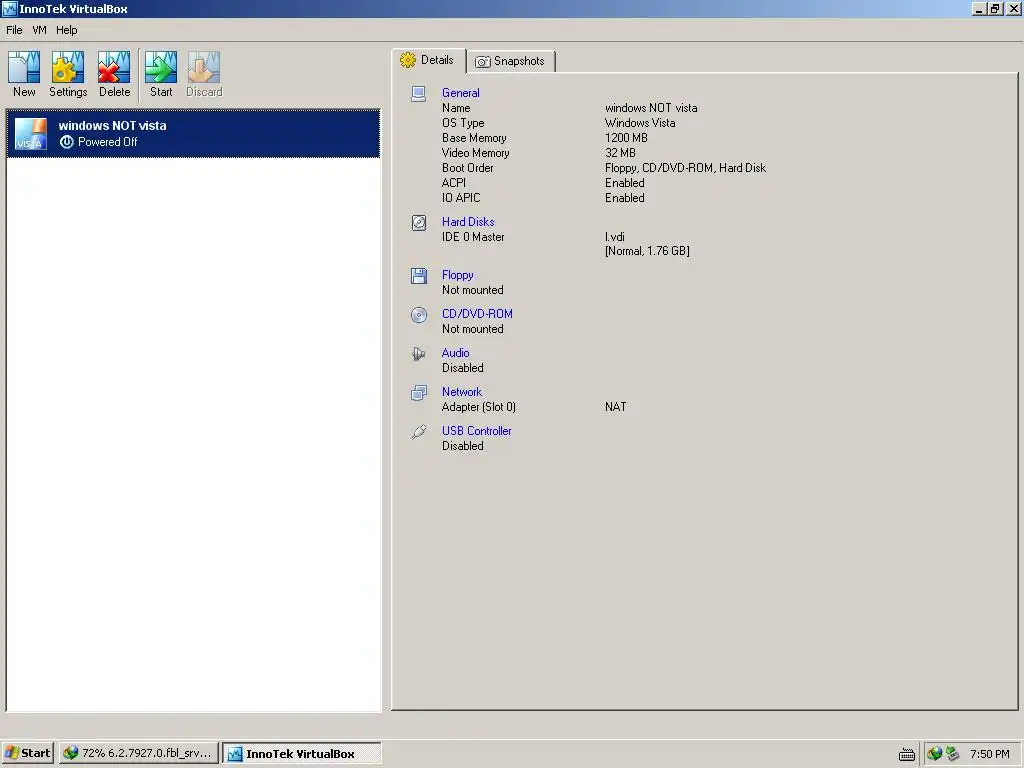The height and width of the screenshot is (768, 1024).
Task: Click the 7:50 PM clock
Action: point(989,754)
